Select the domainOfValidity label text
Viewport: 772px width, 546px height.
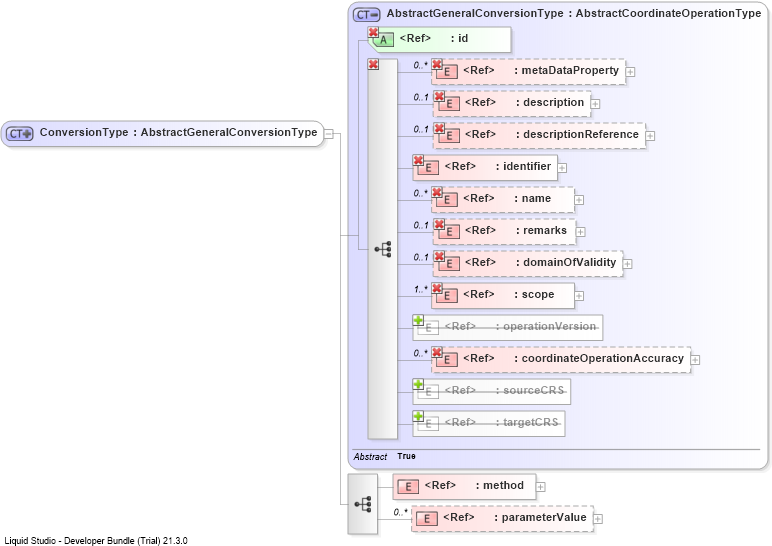[x=570, y=262]
